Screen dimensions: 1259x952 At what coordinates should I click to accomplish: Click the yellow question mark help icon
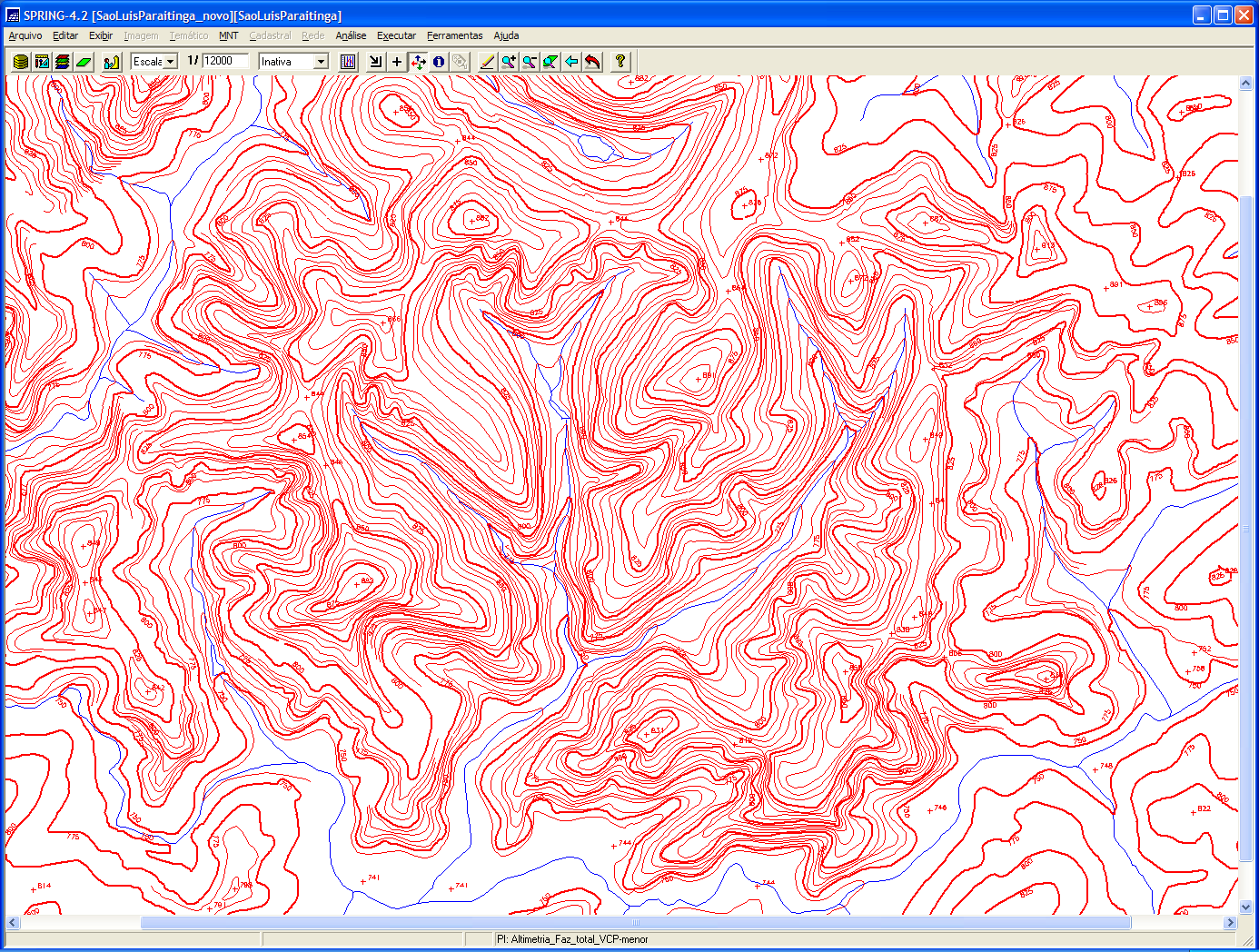620,62
